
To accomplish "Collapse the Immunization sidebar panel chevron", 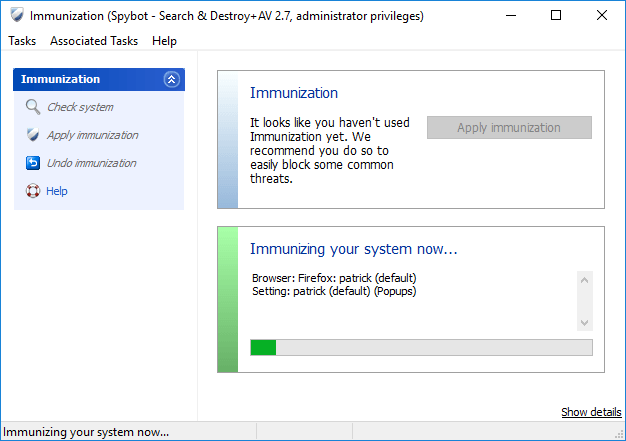I will pyautogui.click(x=171, y=79).
